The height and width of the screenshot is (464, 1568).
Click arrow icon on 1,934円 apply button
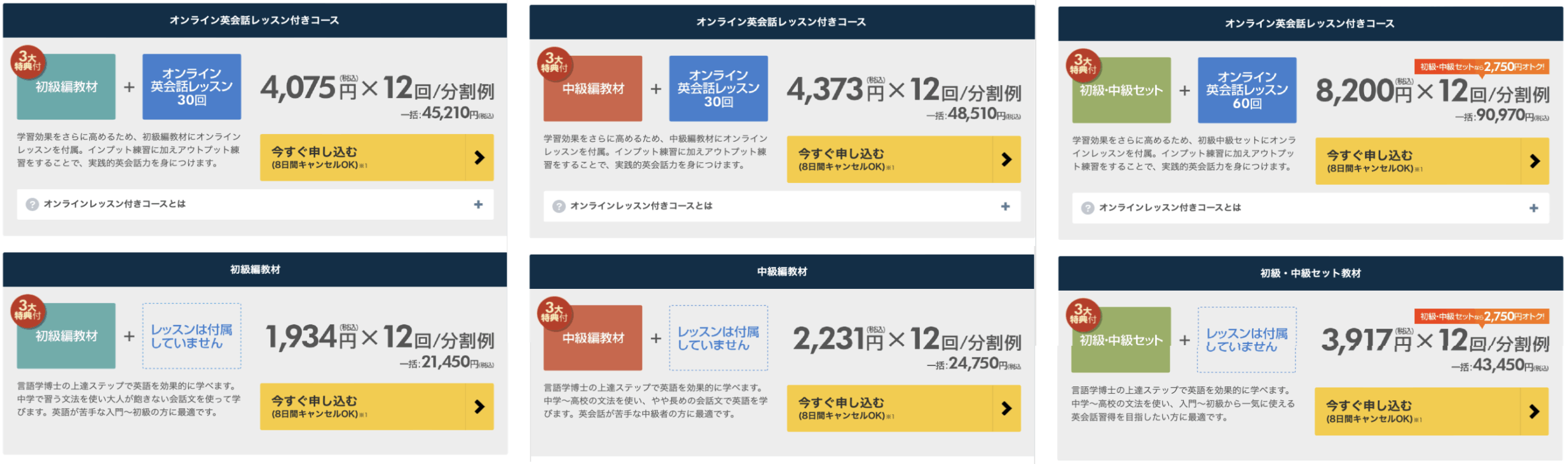tap(479, 407)
